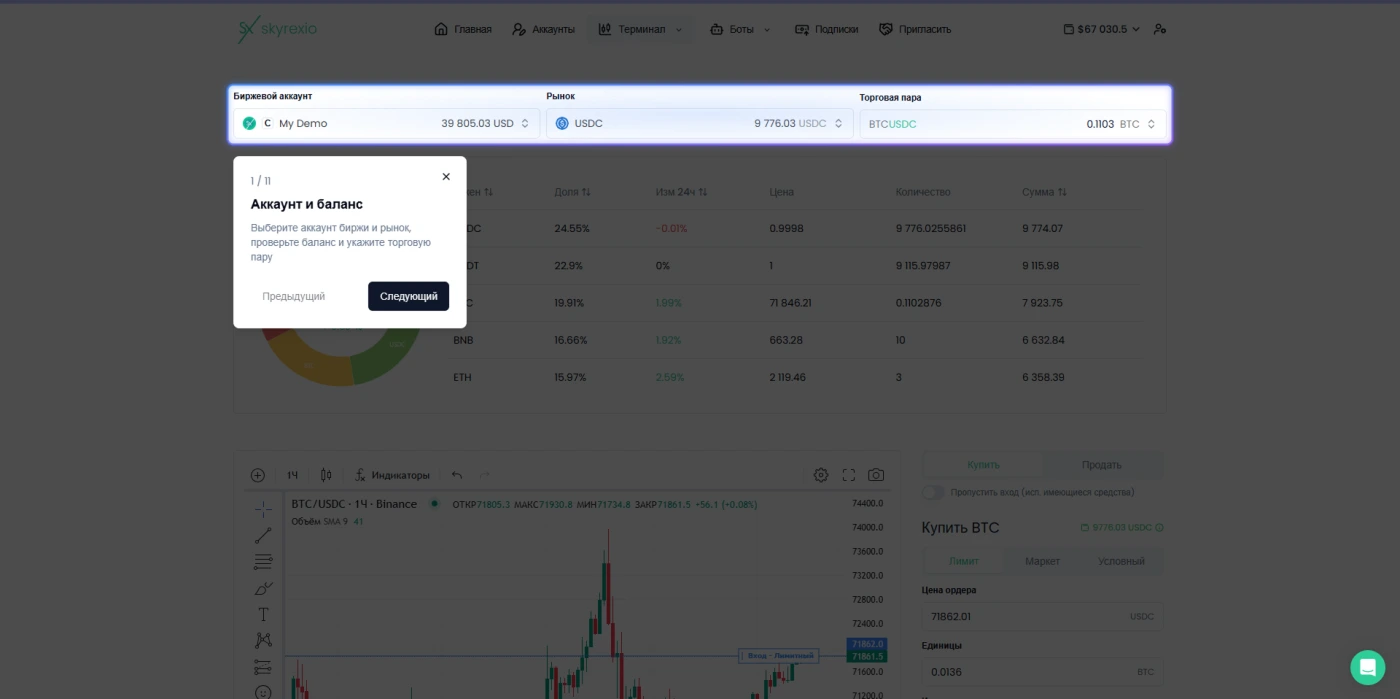Select the prediction and measurement tool
Image resolution: width=1400 pixels, height=699 pixels.
[263, 666]
